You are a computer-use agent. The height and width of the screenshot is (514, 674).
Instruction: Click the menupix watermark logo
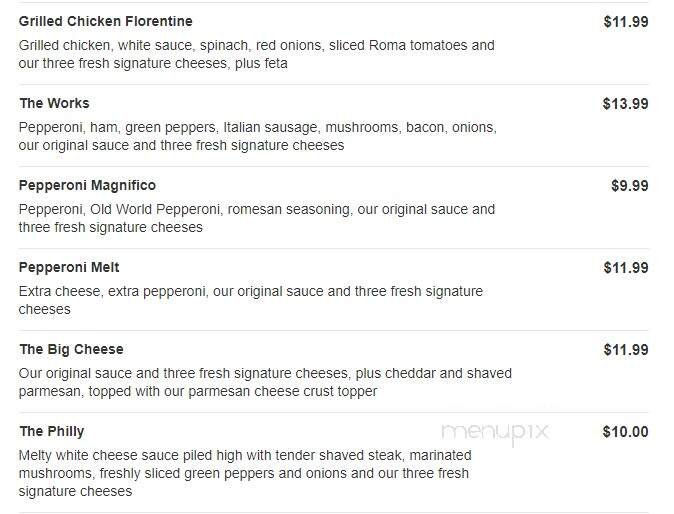(x=494, y=432)
